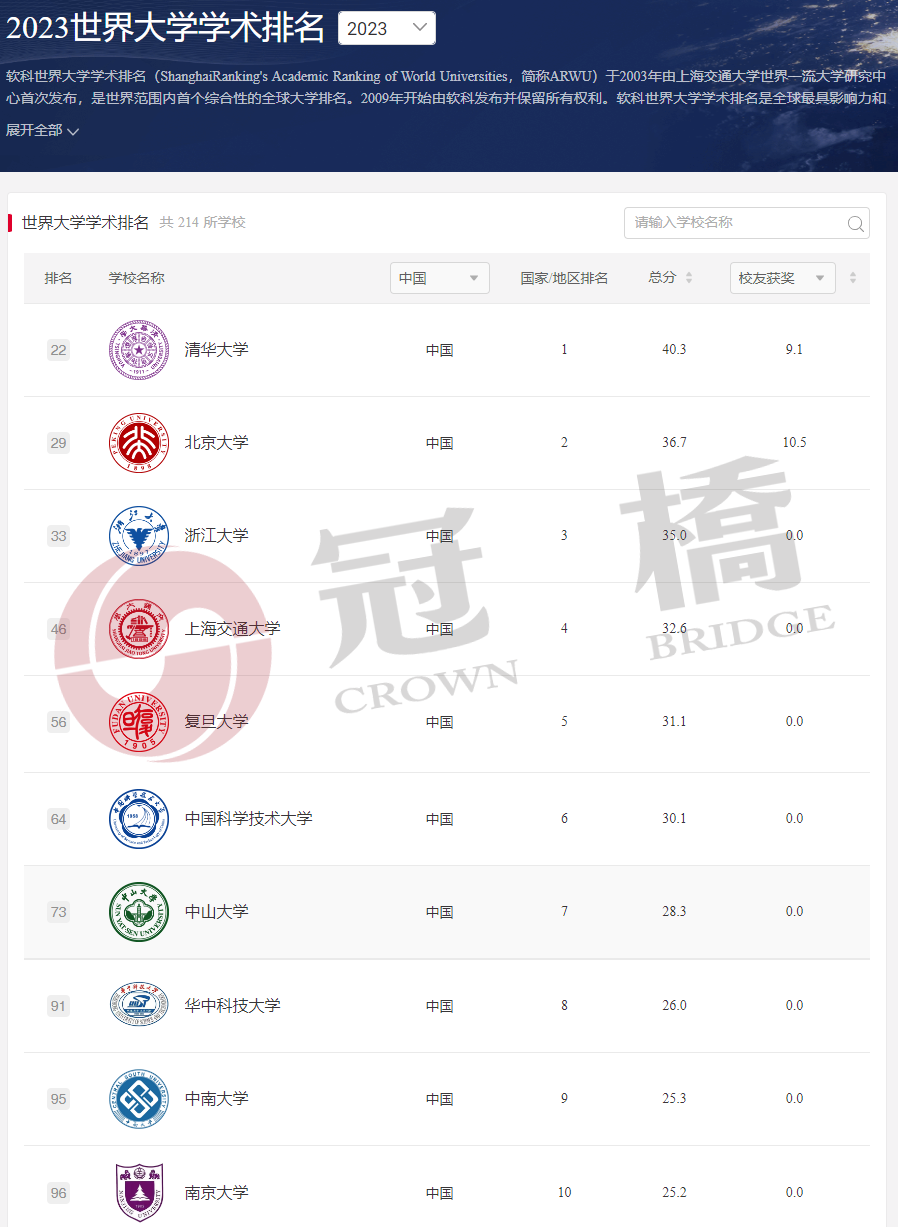Click the rank badge 29

[x=59, y=443]
